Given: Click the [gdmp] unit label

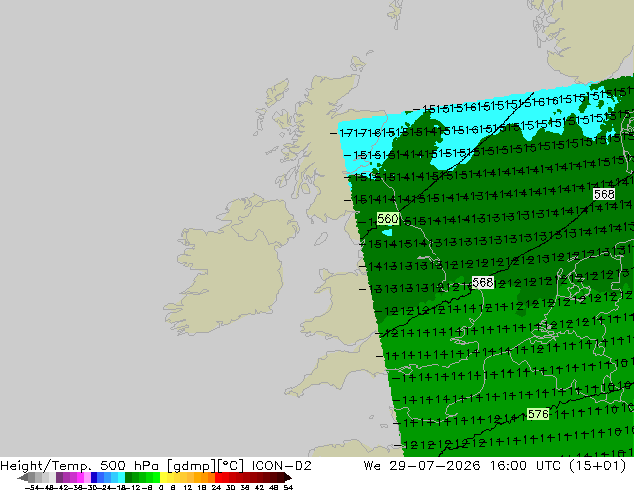Looking at the screenshot, I should 192,466.
